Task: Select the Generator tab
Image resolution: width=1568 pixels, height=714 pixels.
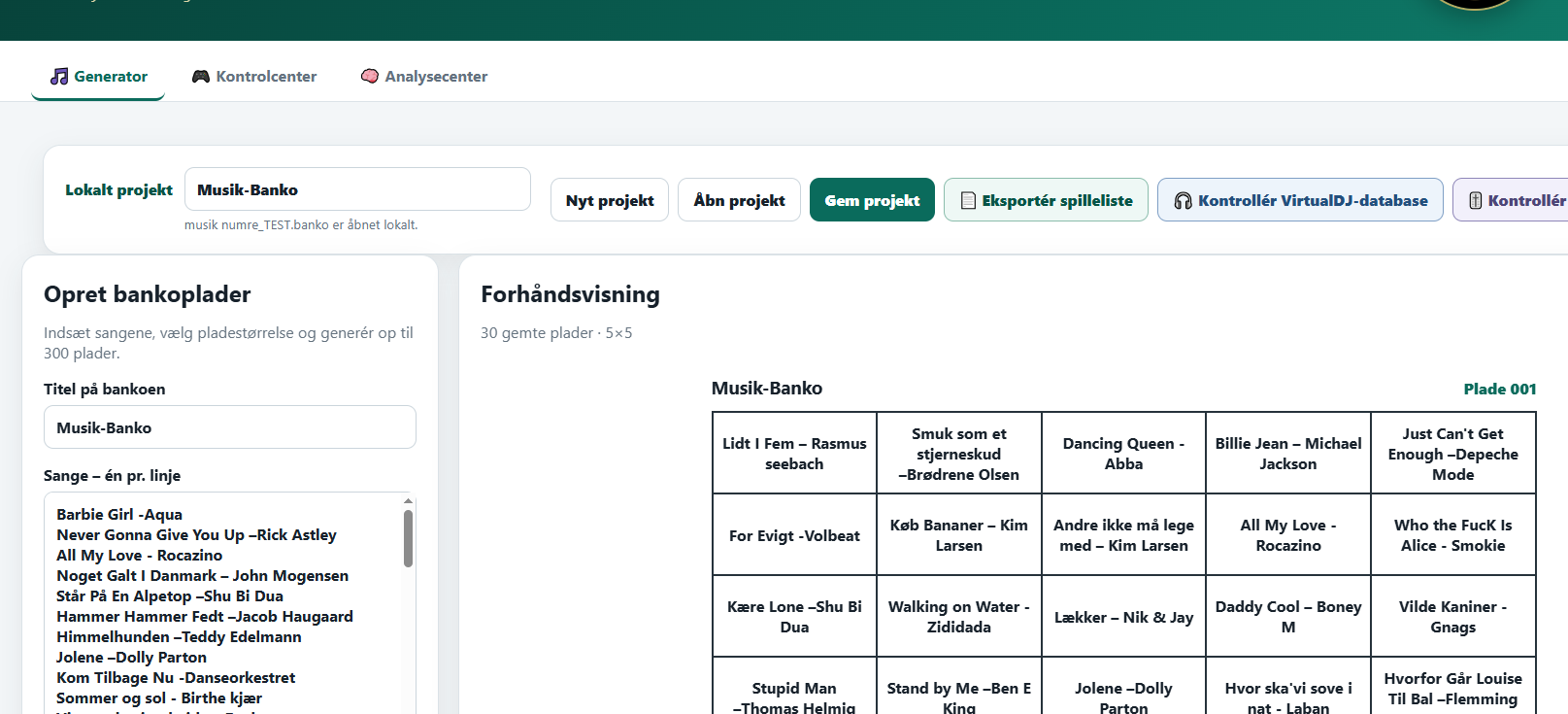Action: click(x=98, y=76)
